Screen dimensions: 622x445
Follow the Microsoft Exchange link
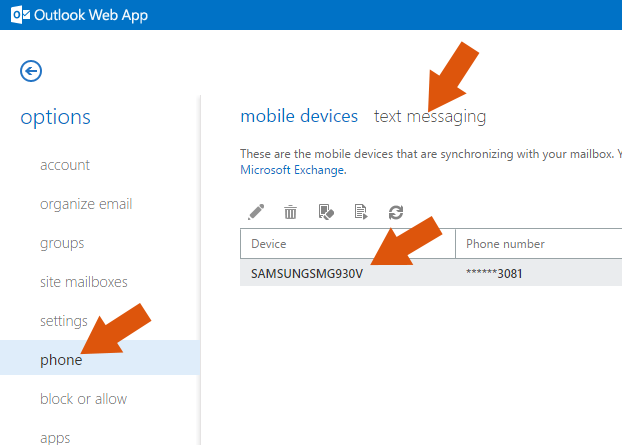(x=293, y=170)
